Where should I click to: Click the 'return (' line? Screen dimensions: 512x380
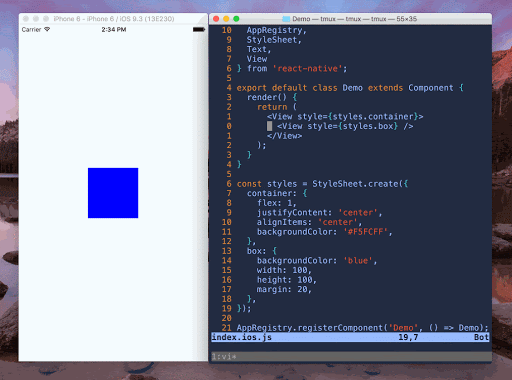click(277, 107)
